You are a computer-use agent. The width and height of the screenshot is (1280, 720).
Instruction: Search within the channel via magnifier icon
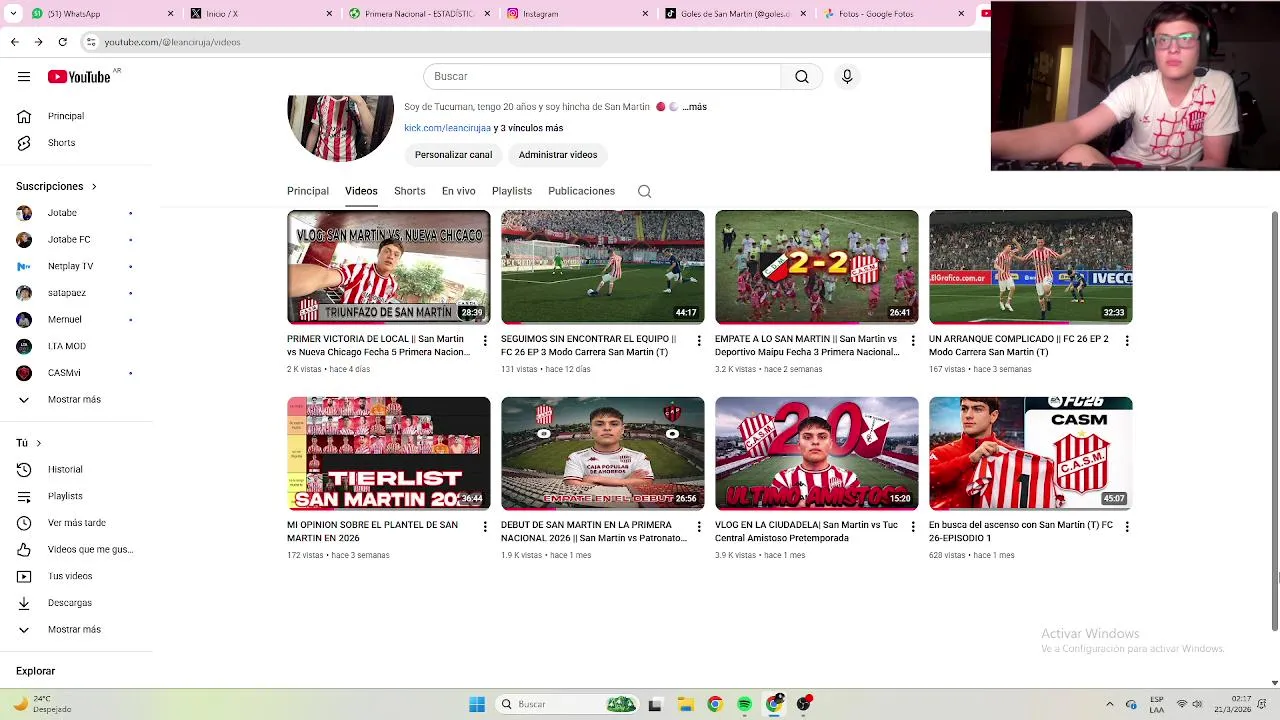[645, 191]
